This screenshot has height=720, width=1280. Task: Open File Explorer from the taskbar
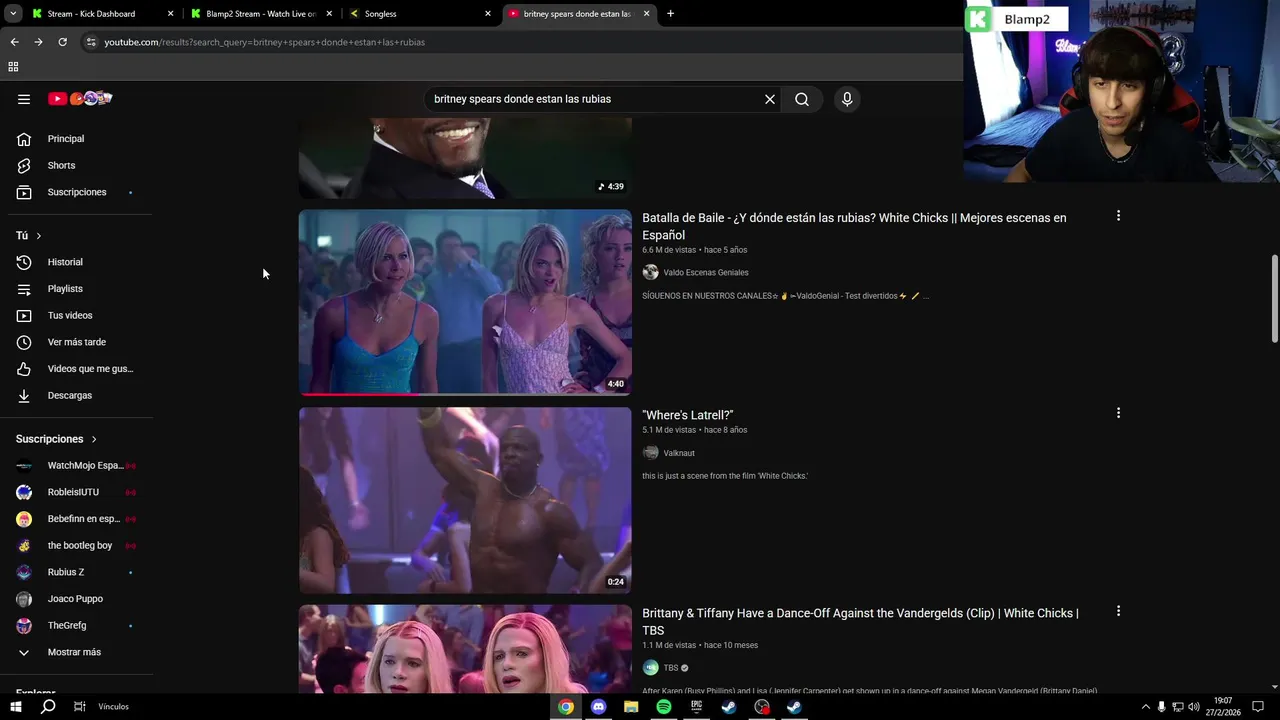coord(631,707)
